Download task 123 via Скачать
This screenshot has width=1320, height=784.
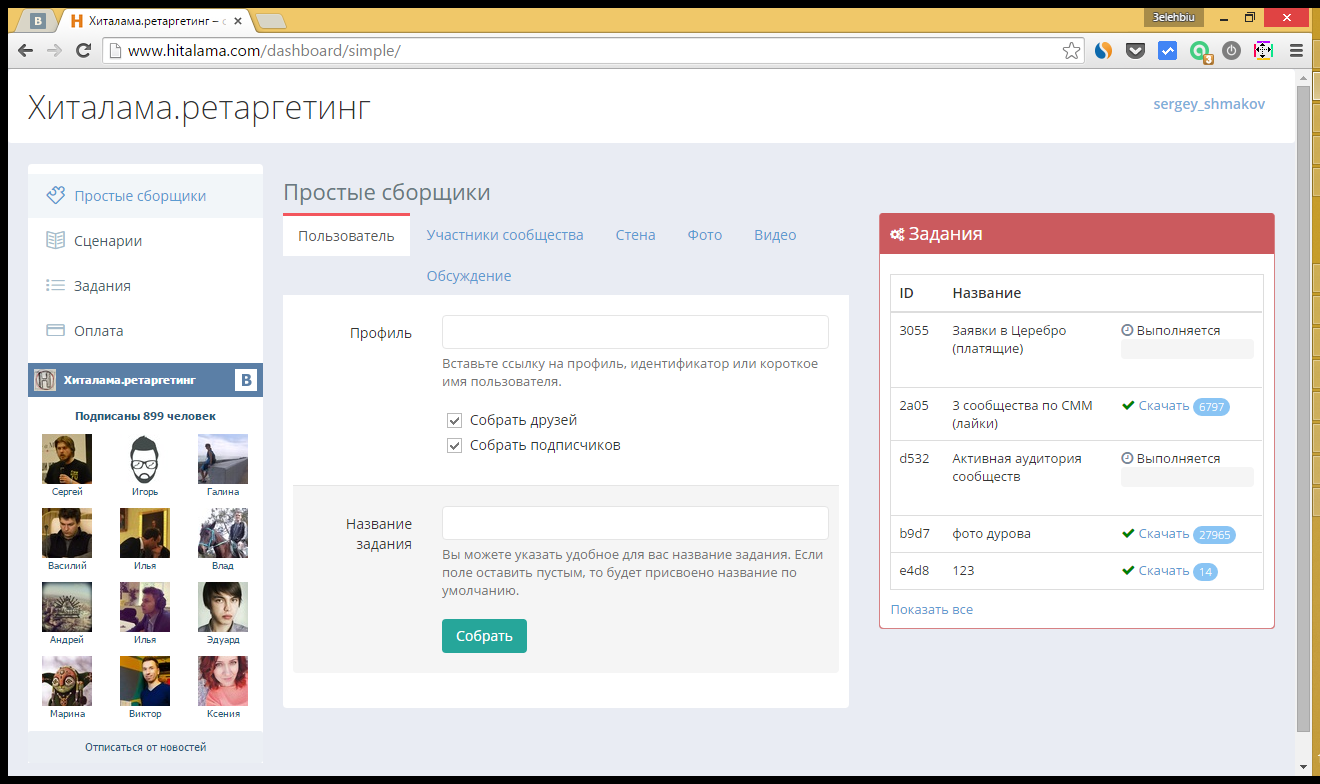click(x=1164, y=571)
